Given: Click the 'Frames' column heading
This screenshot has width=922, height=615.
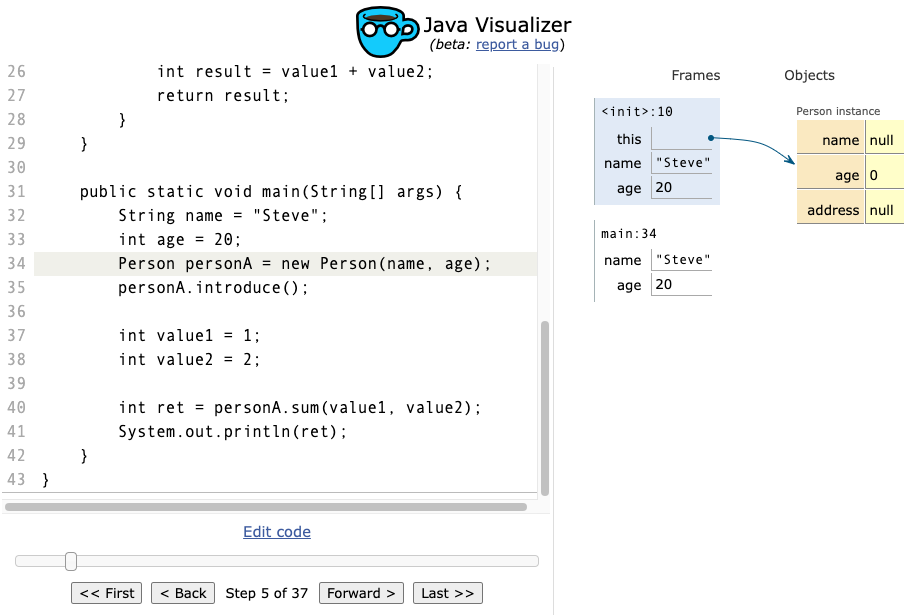Looking at the screenshot, I should point(696,75).
